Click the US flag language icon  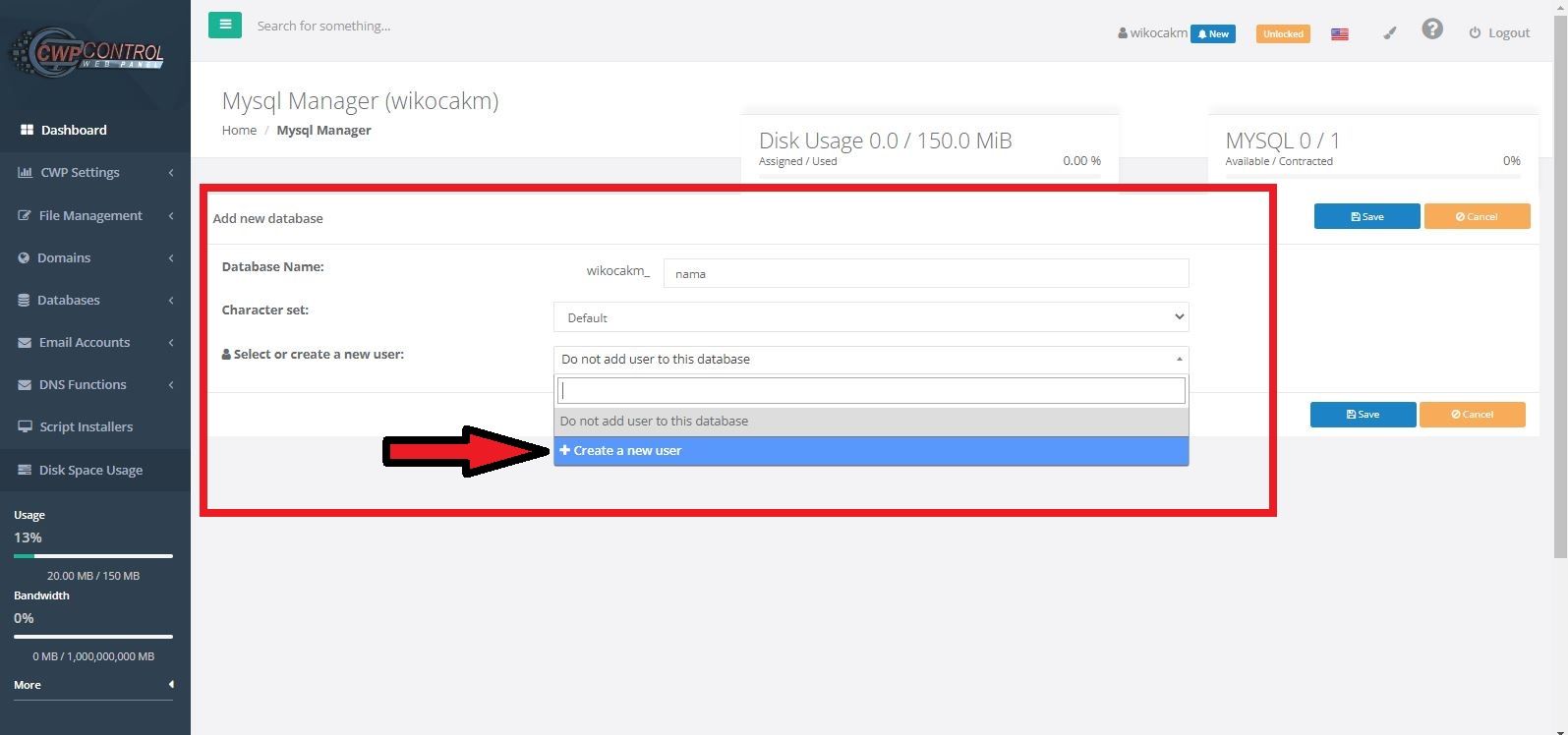[x=1339, y=33]
